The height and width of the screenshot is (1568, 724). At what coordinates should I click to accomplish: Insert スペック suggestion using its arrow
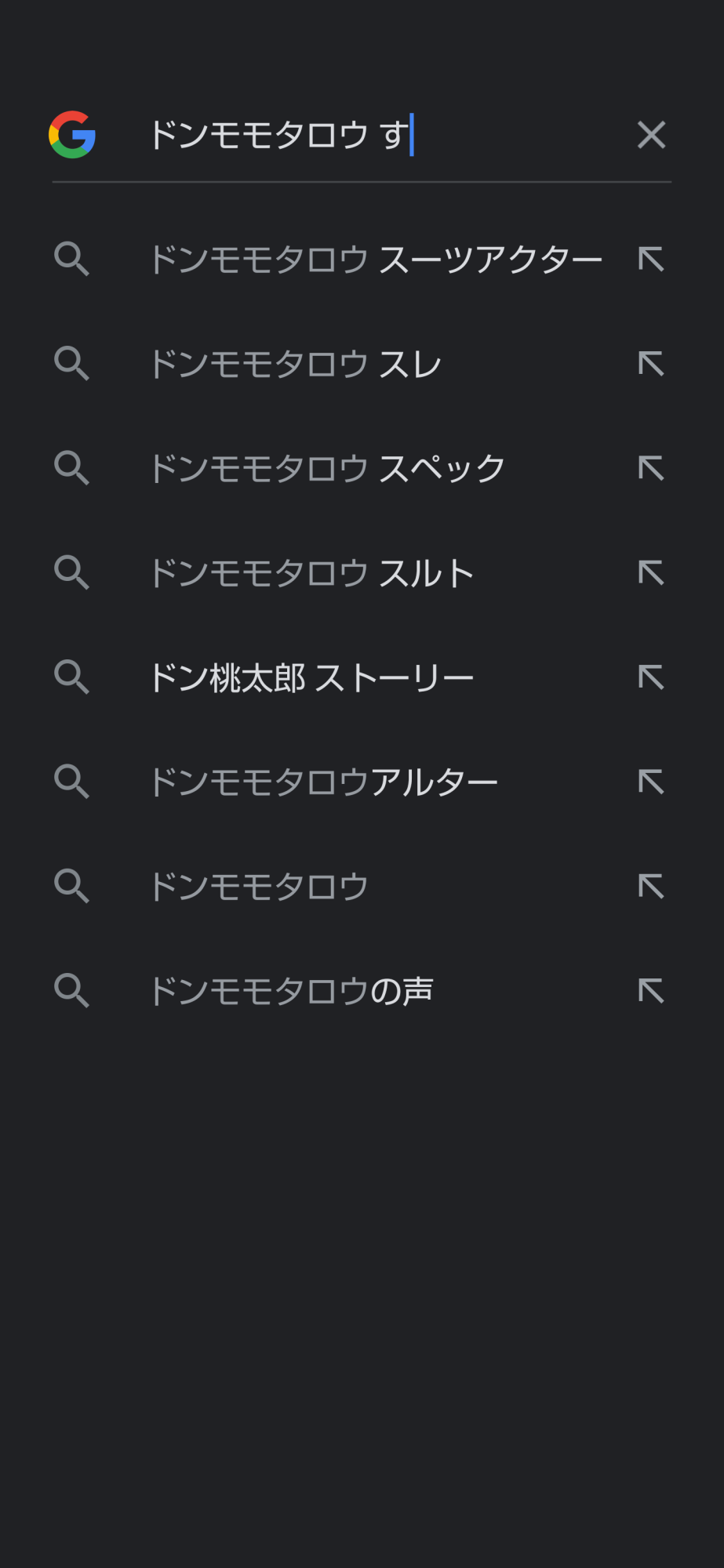[x=651, y=469]
